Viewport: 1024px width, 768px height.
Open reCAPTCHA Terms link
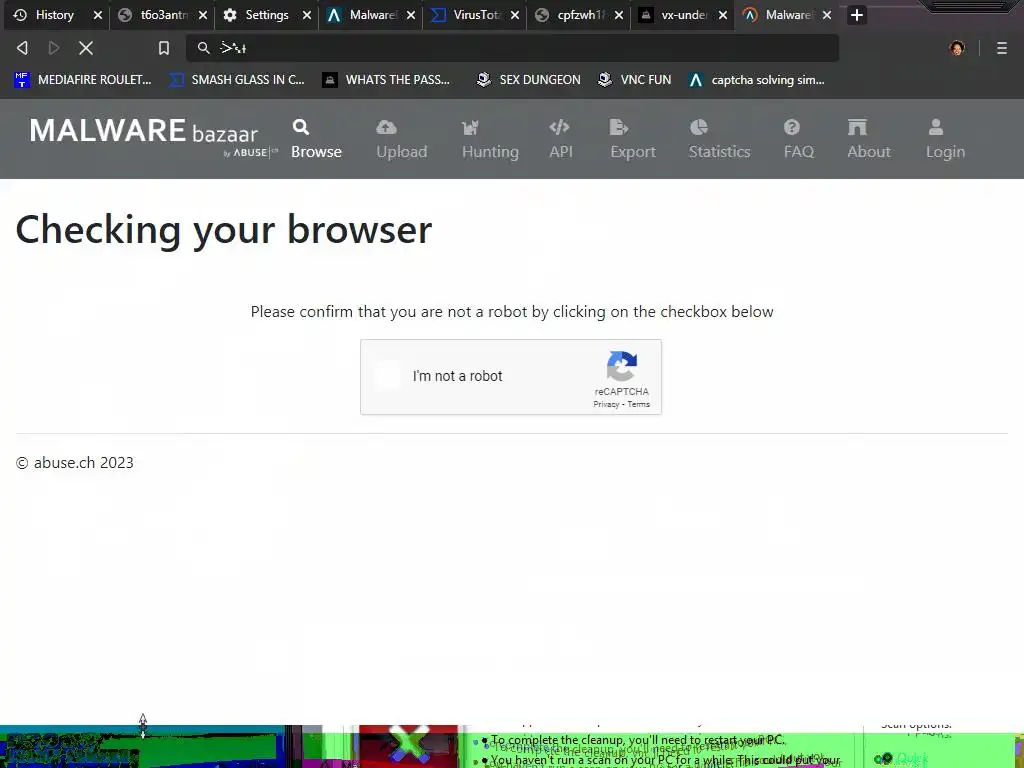pyautogui.click(x=639, y=404)
